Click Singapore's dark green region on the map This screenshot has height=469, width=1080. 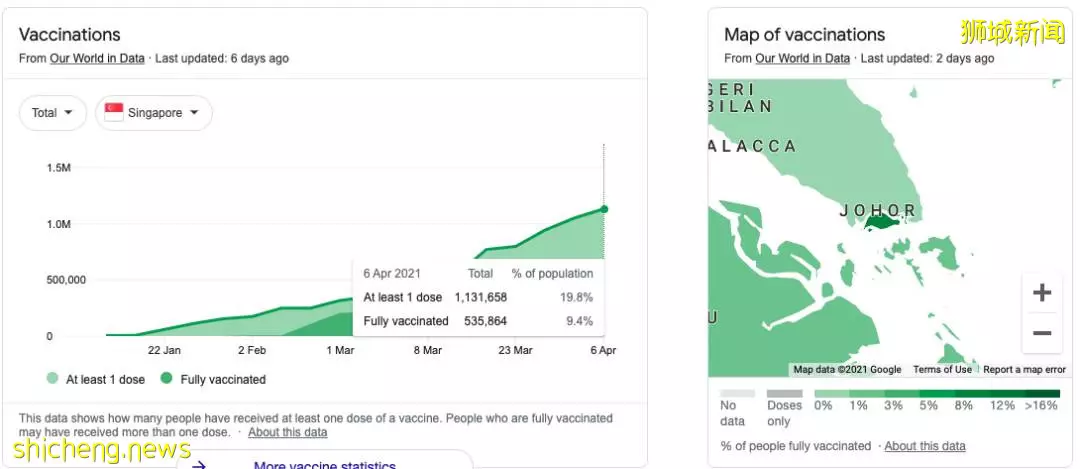click(x=888, y=223)
